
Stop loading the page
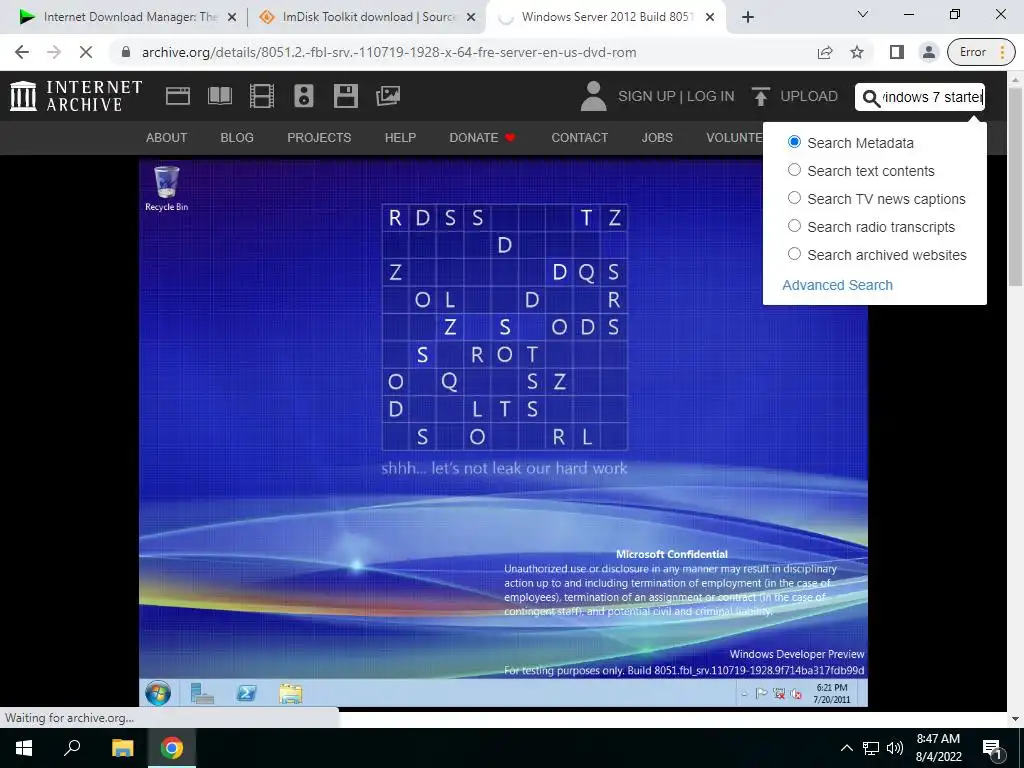[86, 52]
